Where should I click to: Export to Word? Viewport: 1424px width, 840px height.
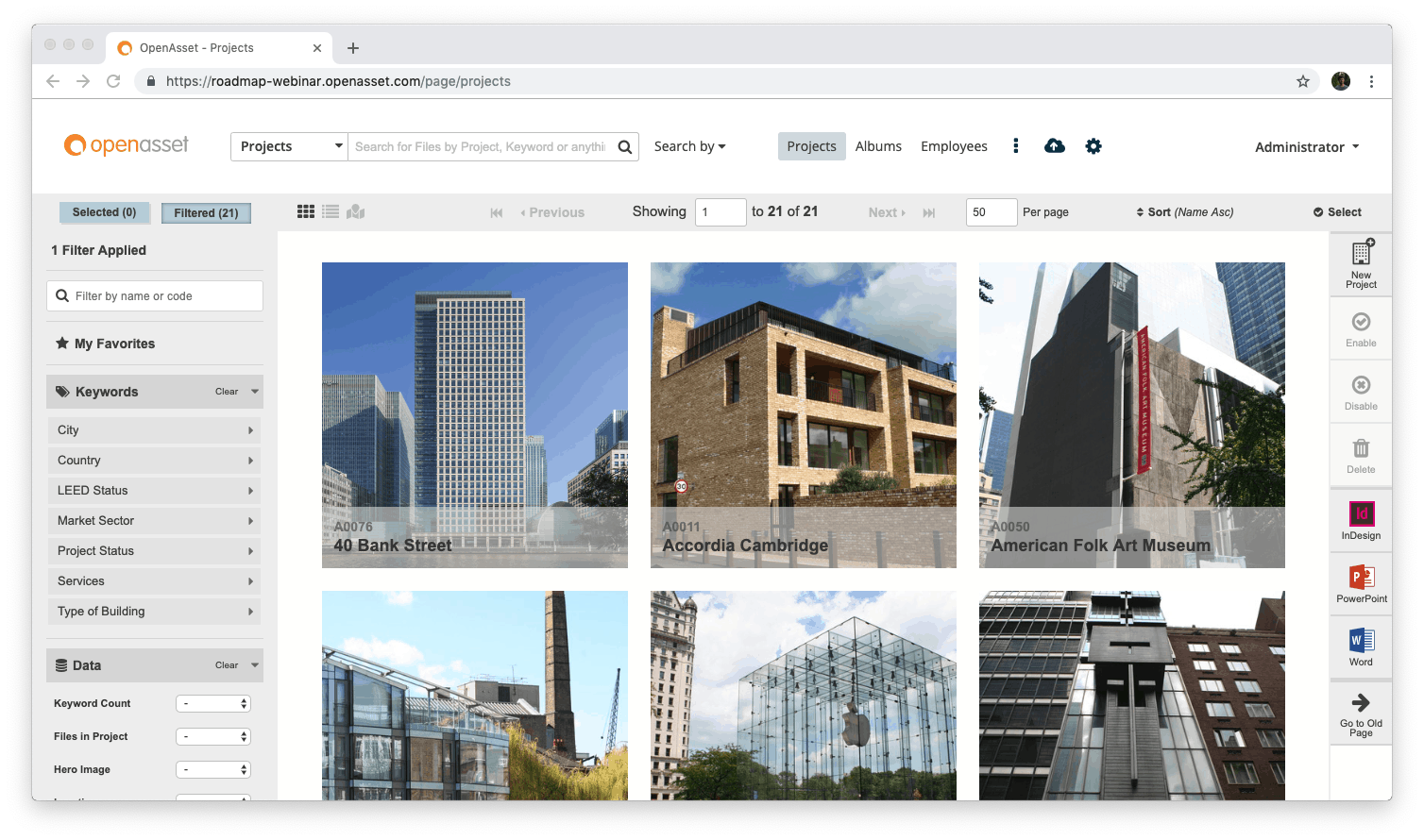click(x=1361, y=647)
